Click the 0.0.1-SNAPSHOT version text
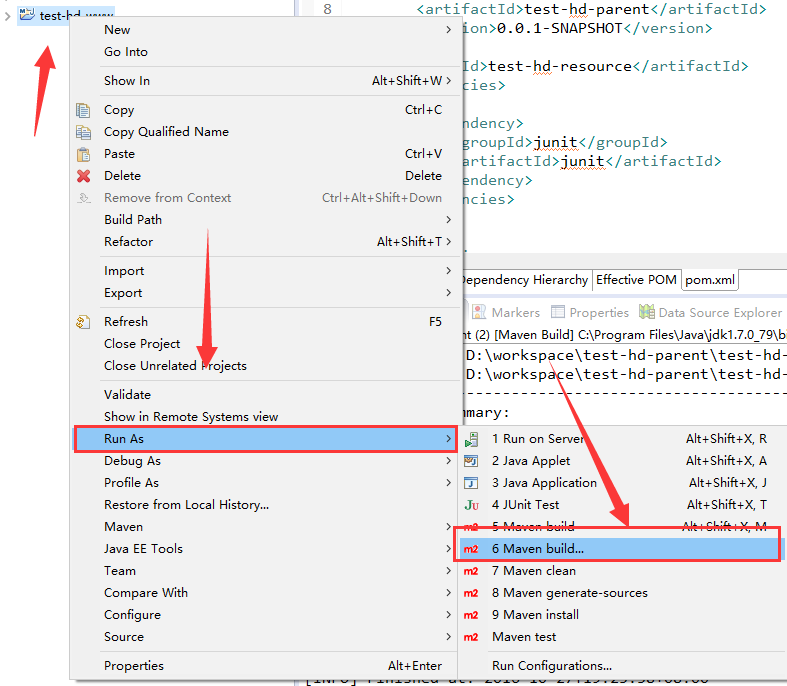Viewport: 787px width, 686px height. (560, 29)
